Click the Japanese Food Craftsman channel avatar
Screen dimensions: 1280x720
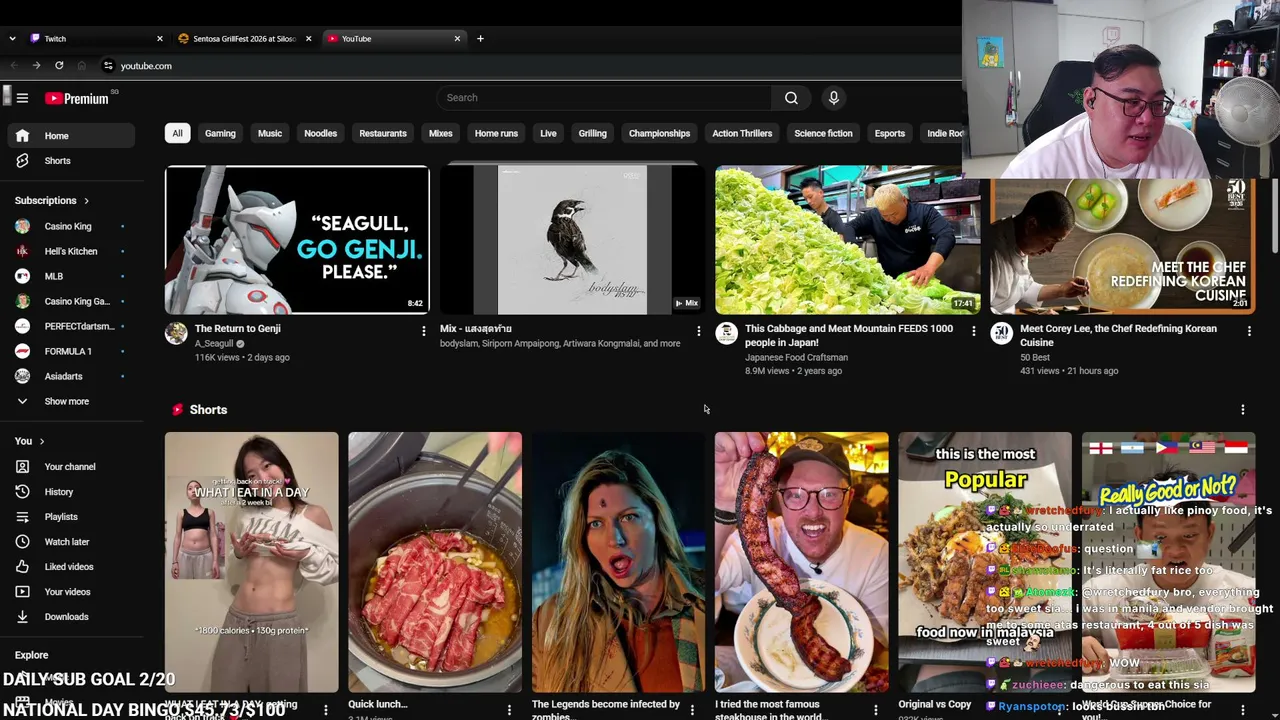click(x=726, y=333)
